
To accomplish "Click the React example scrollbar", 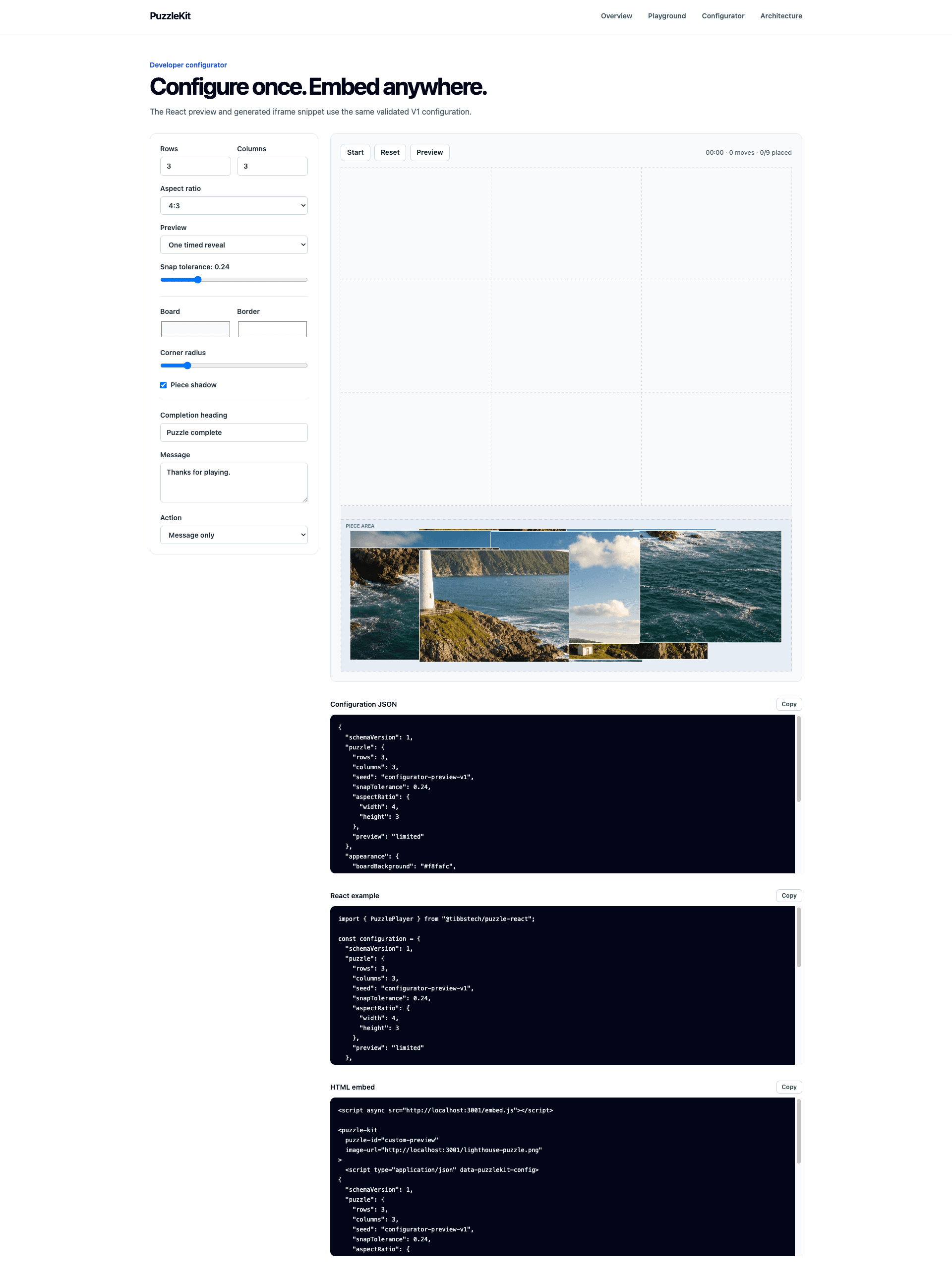I will (x=798, y=937).
